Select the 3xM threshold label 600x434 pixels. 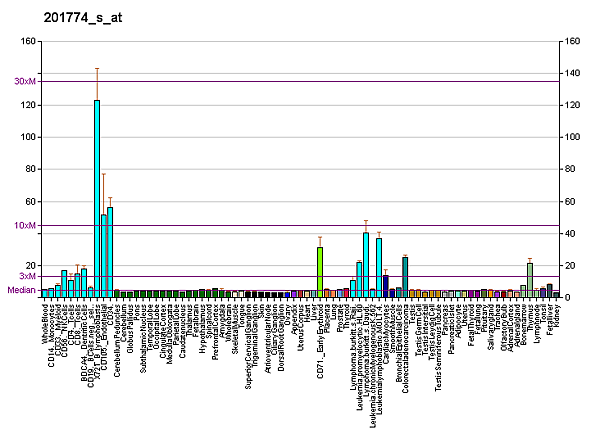[28, 276]
